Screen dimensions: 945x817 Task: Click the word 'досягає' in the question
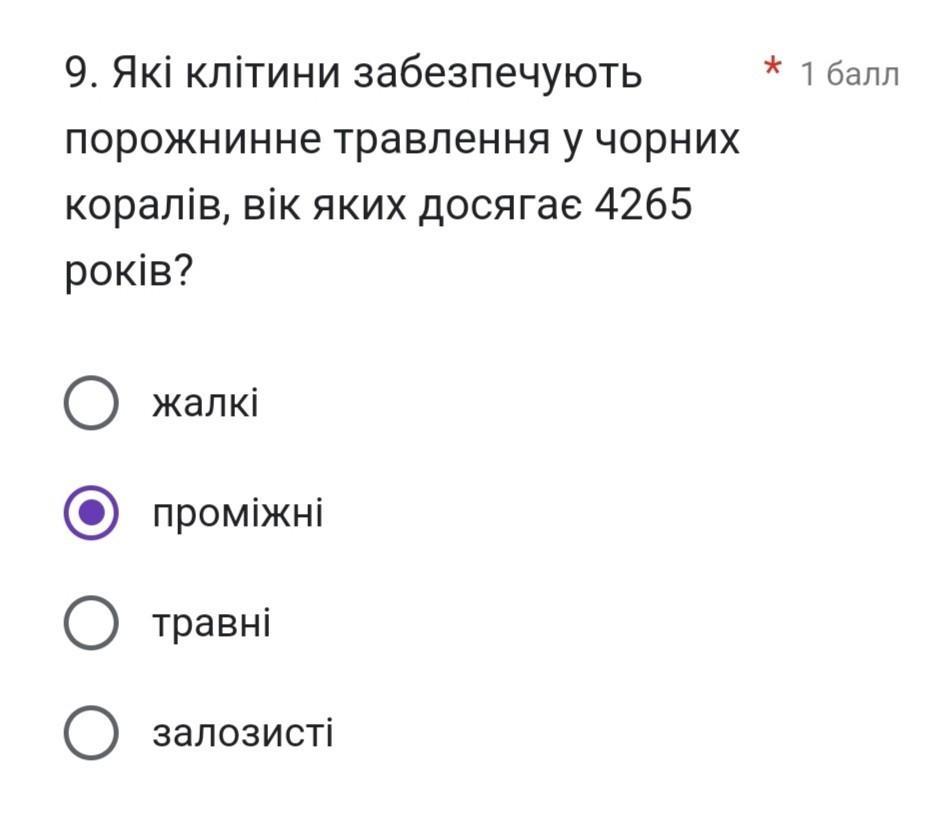click(x=500, y=207)
